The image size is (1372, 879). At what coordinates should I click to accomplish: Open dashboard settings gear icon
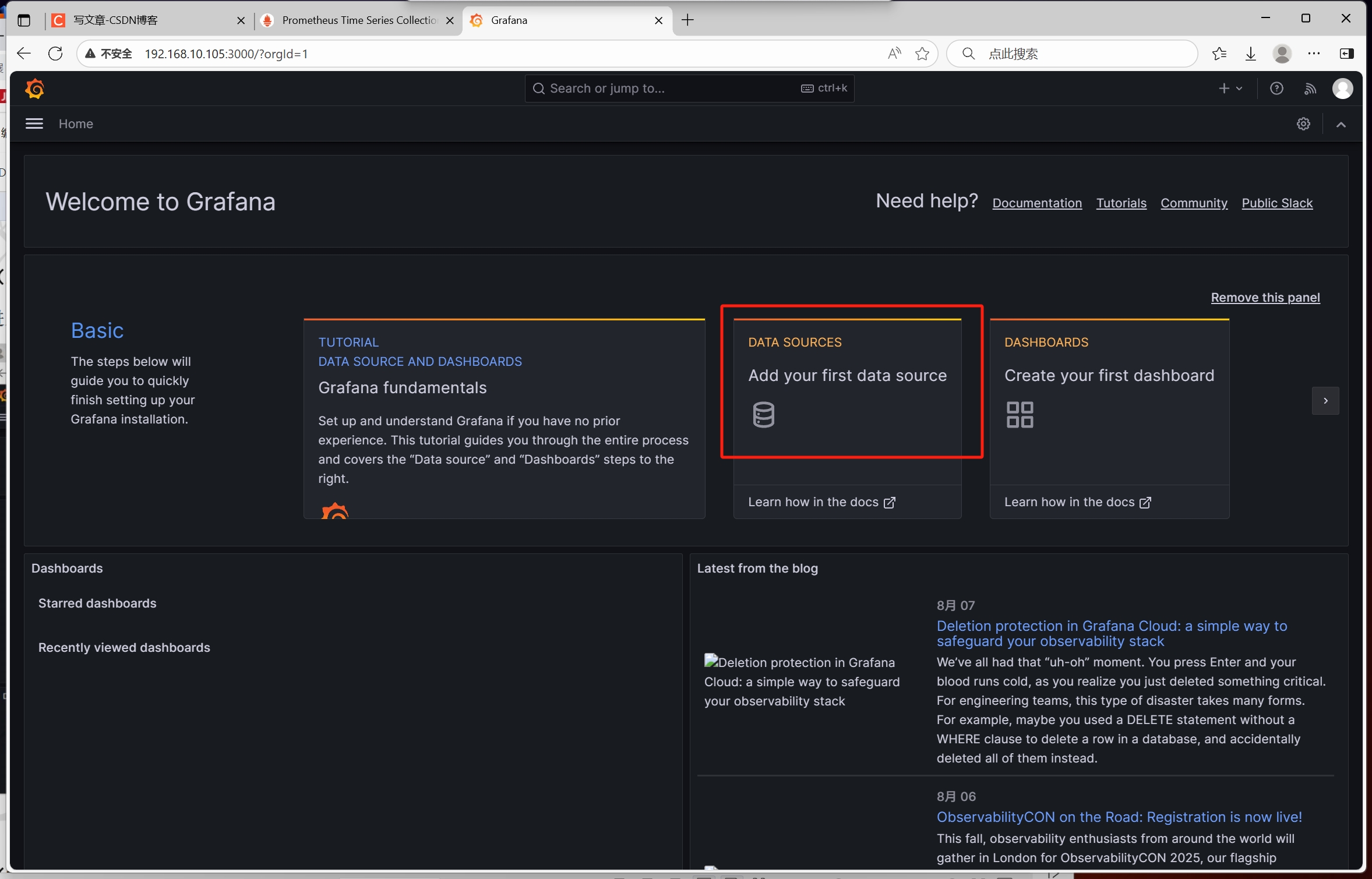[x=1303, y=123]
